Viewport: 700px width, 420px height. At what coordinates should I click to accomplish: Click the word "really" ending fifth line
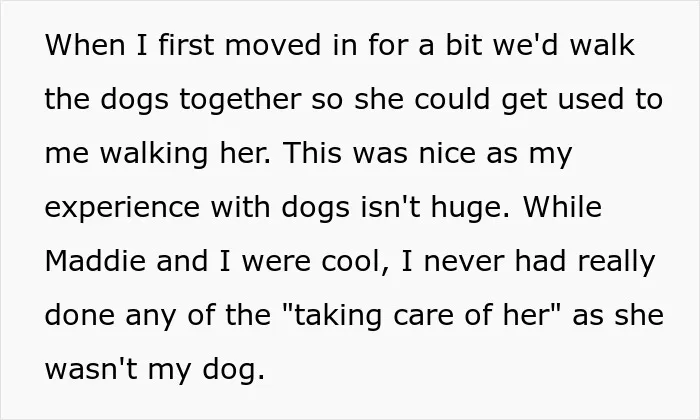(x=616, y=262)
